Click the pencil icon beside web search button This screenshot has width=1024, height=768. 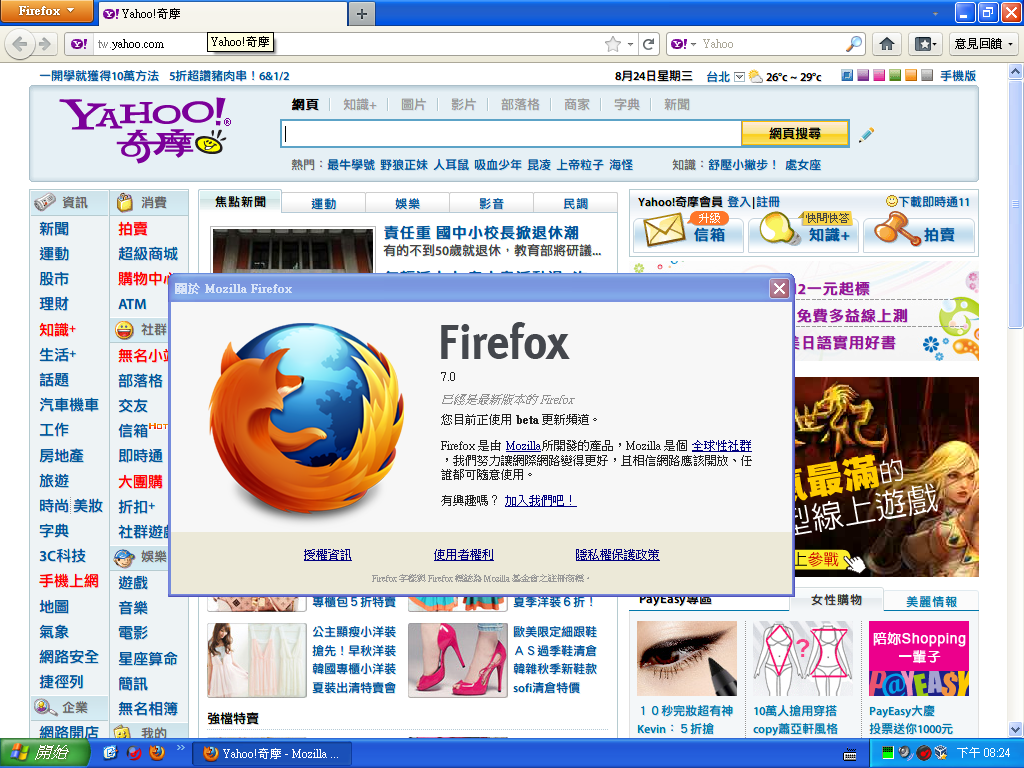click(x=866, y=135)
